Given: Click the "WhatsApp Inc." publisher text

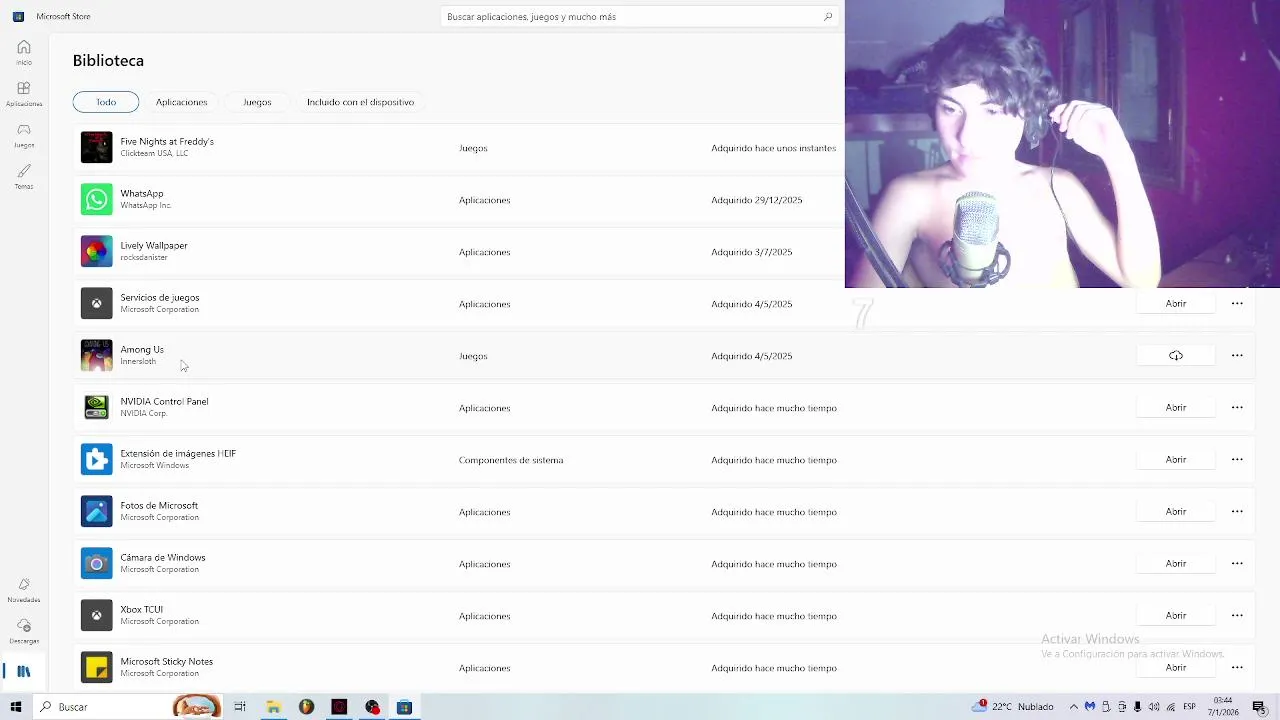Looking at the screenshot, I should (x=146, y=205).
